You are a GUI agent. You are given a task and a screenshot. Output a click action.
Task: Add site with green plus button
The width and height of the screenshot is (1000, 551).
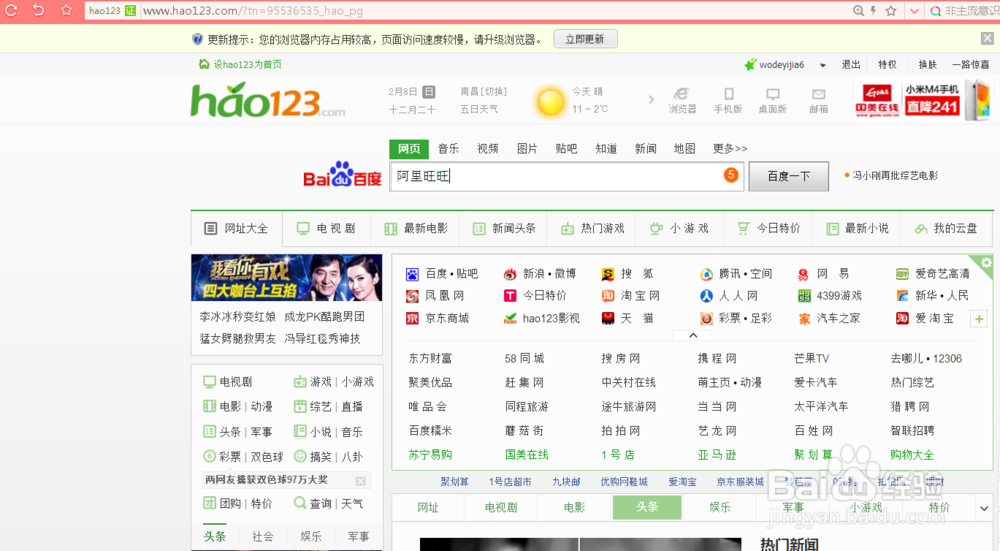coord(979,319)
